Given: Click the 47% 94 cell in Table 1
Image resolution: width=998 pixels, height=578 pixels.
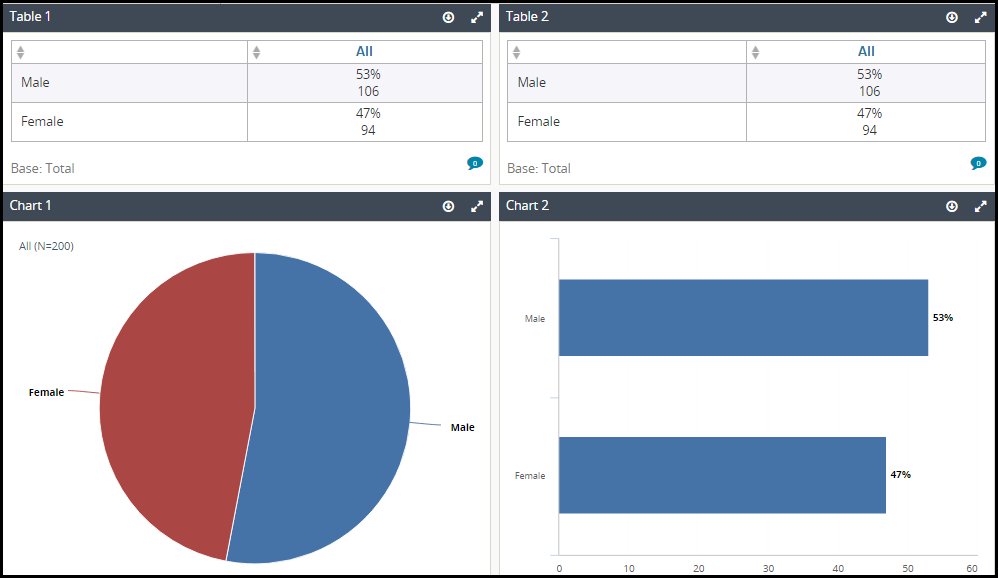Looking at the screenshot, I should [x=365, y=122].
